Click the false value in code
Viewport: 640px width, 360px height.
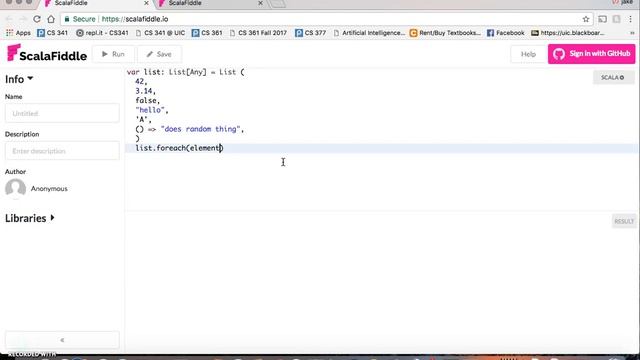[146, 100]
